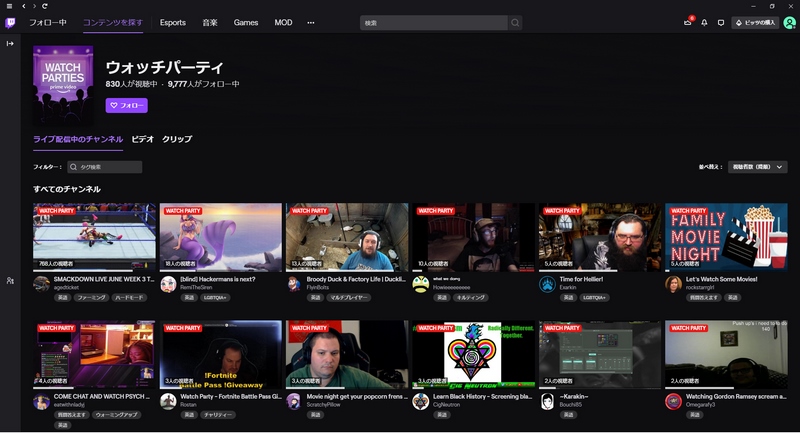This screenshot has height=433, width=800.
Task: Open ScratchyPillow channel avatar
Action: pyautogui.click(x=294, y=401)
